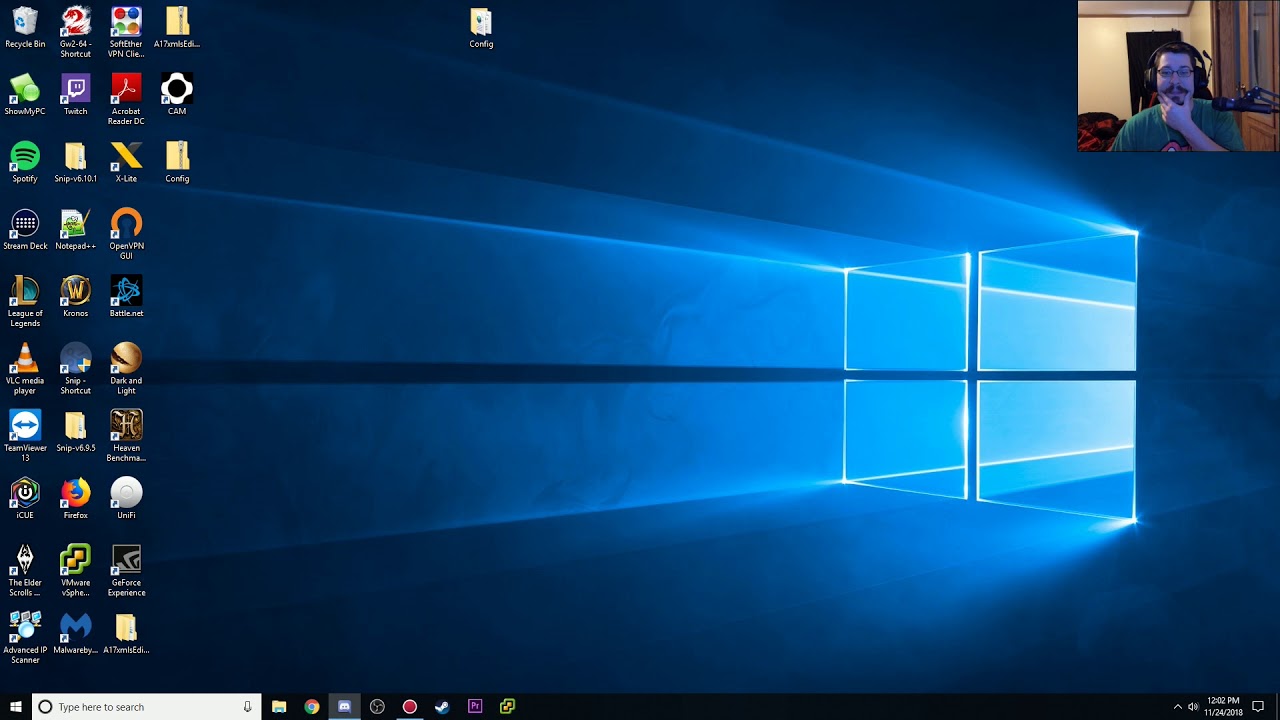Viewport: 1280px width, 720px height.
Task: Click the Show desktop strip
Action: (1277, 707)
